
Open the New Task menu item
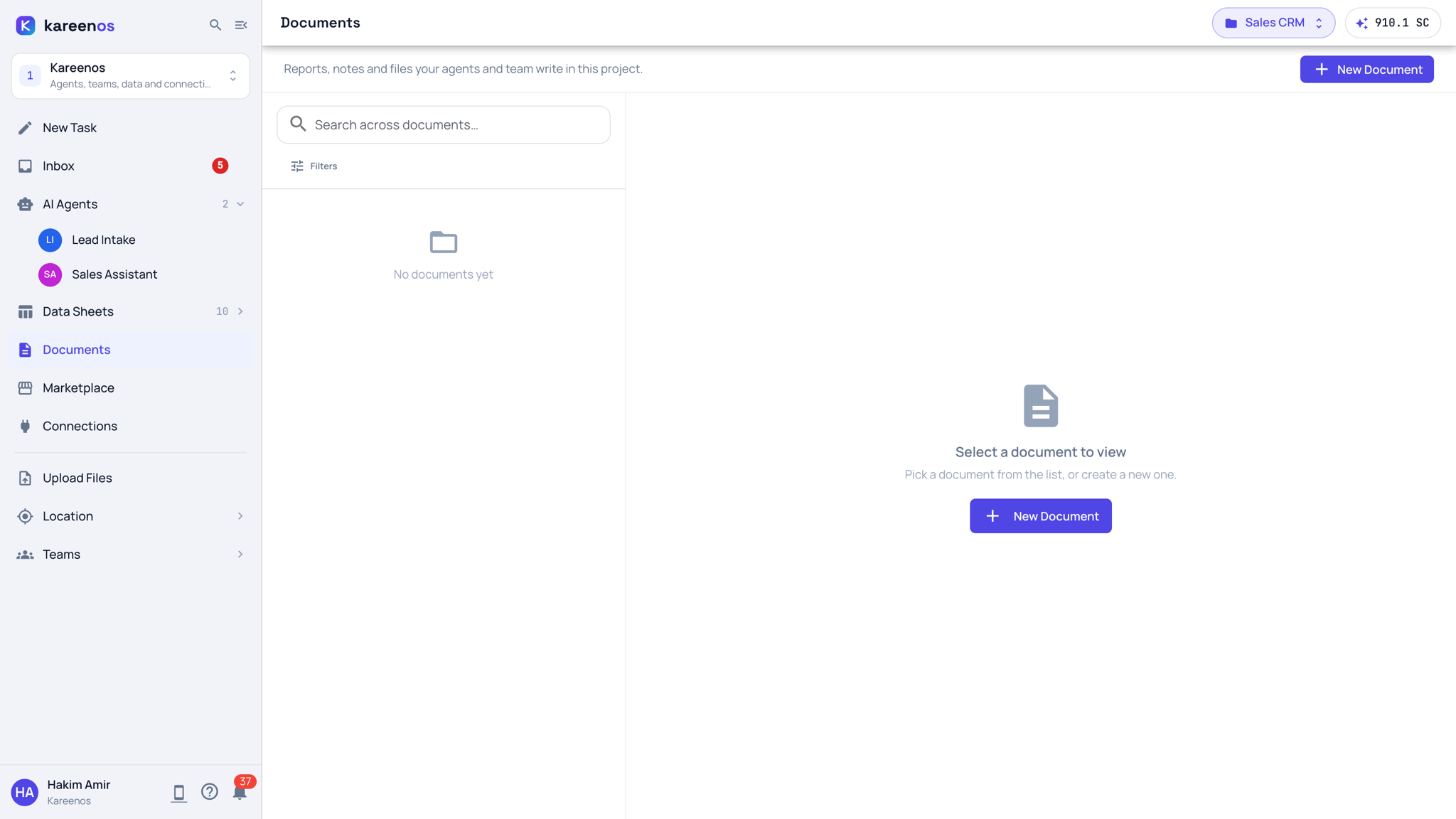pos(131,128)
